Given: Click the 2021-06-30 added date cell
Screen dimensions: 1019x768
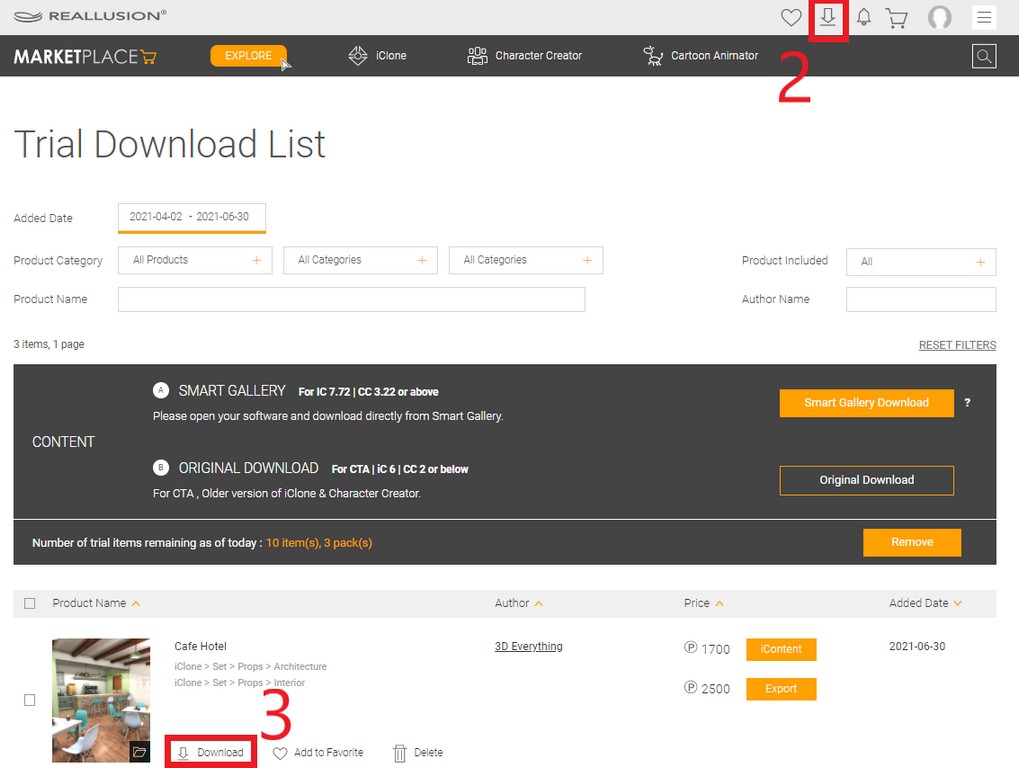Looking at the screenshot, I should 917,646.
